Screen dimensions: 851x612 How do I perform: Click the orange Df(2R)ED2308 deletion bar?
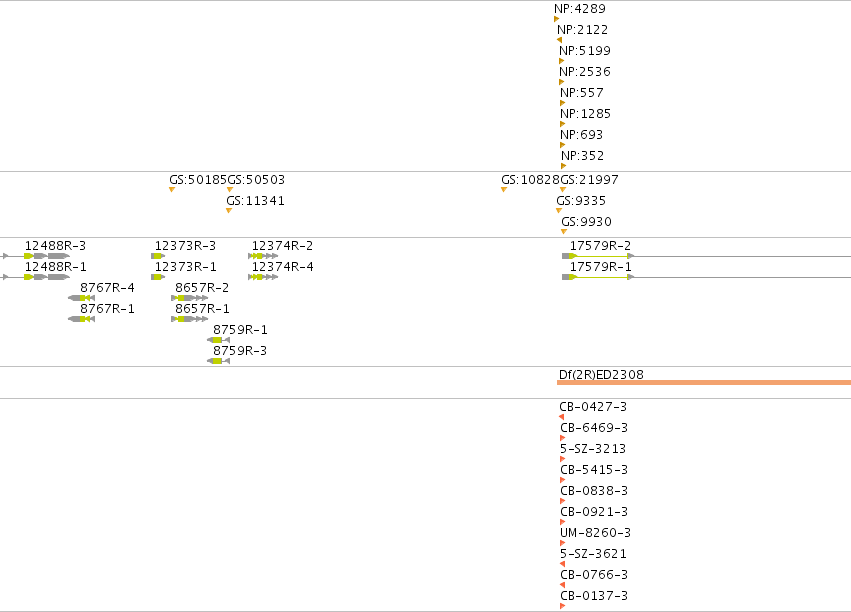tap(704, 383)
